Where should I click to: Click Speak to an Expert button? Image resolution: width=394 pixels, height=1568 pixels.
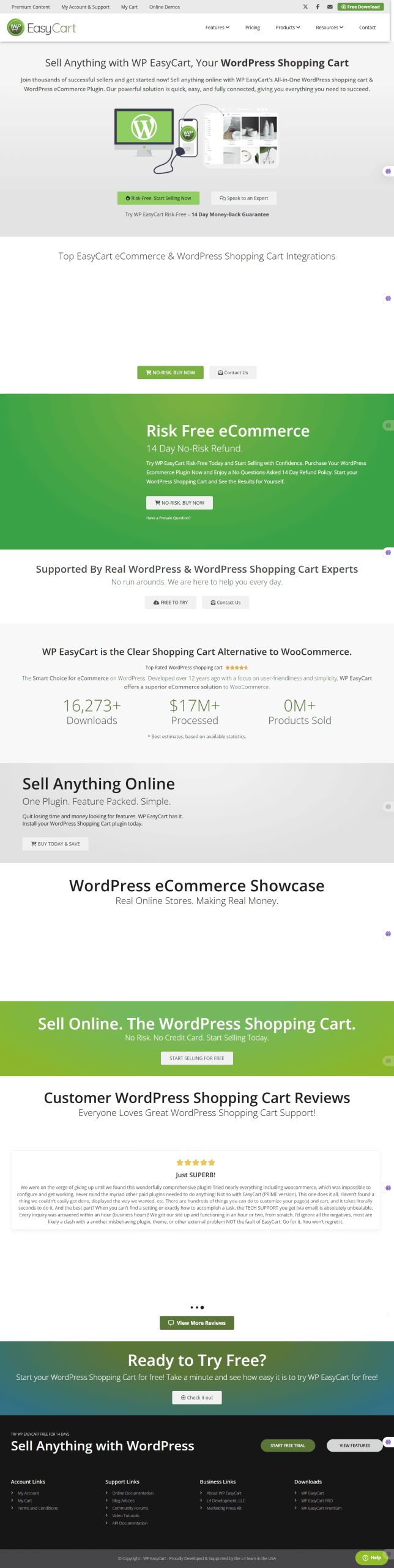[x=243, y=198]
